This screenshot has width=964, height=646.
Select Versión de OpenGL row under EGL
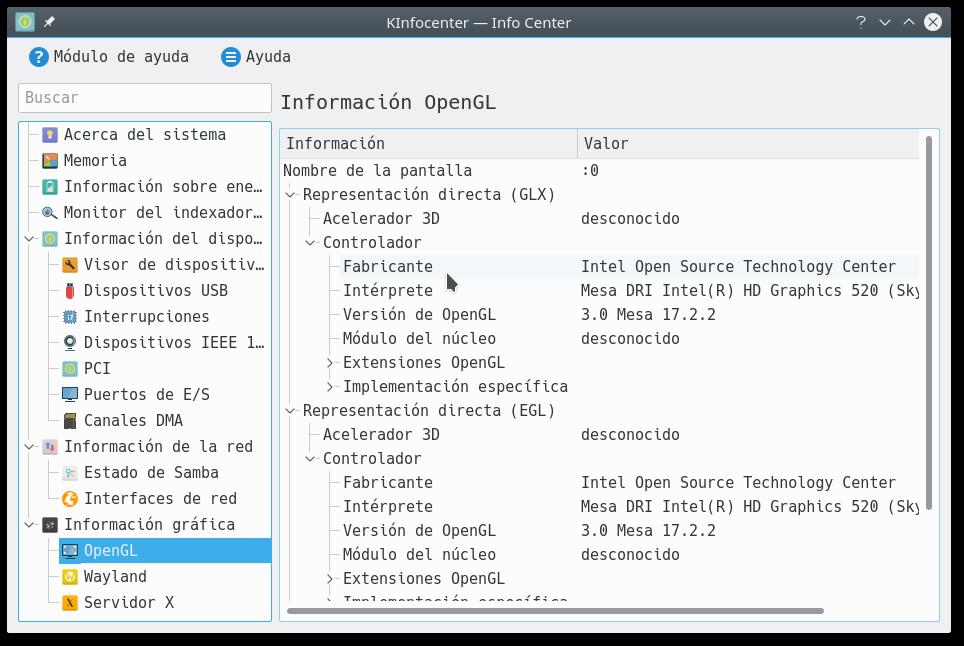click(x=630, y=530)
